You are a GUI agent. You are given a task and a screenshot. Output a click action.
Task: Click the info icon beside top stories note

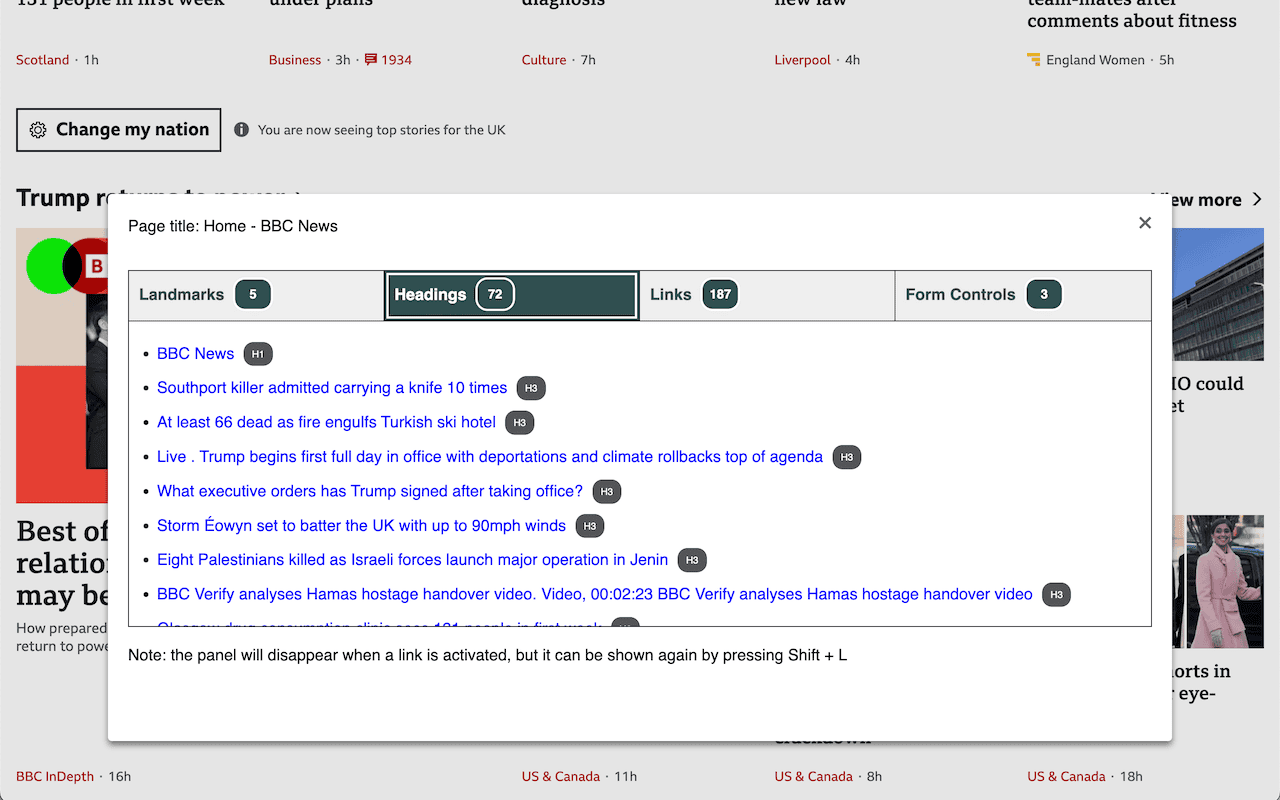(x=241, y=130)
